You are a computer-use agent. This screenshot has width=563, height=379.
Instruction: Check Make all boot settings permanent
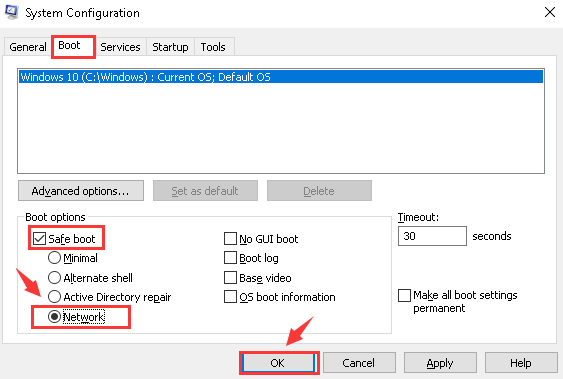coord(404,296)
